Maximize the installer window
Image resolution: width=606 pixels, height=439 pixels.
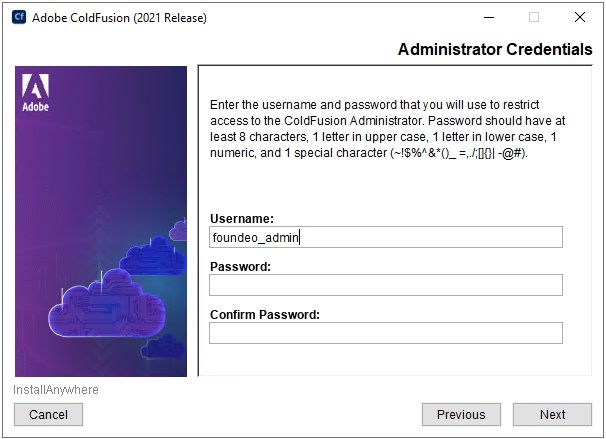(x=534, y=17)
